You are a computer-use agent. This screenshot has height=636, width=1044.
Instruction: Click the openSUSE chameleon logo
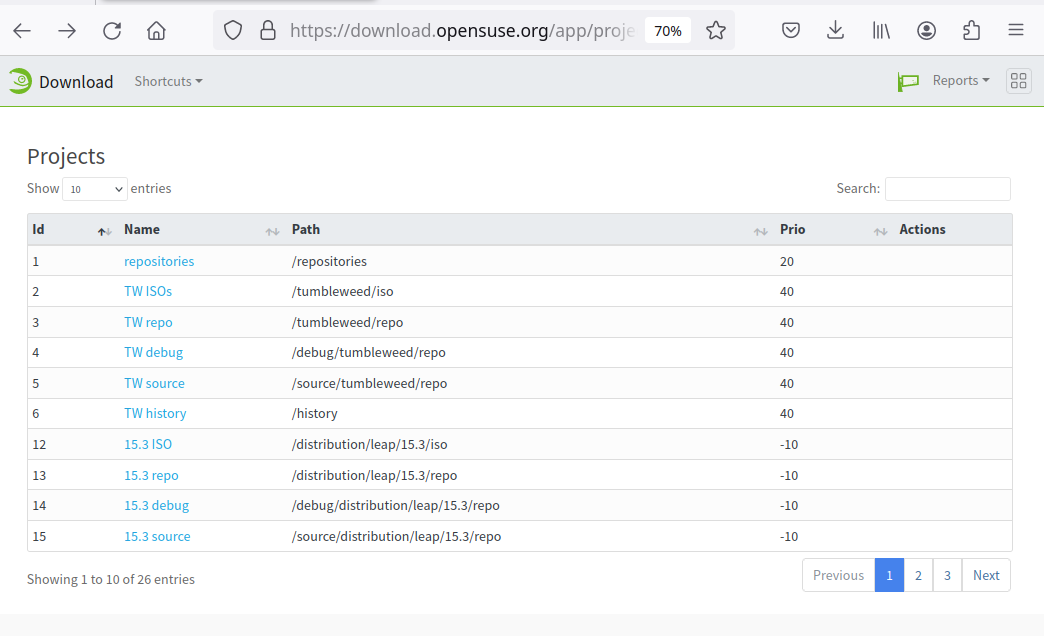(20, 81)
